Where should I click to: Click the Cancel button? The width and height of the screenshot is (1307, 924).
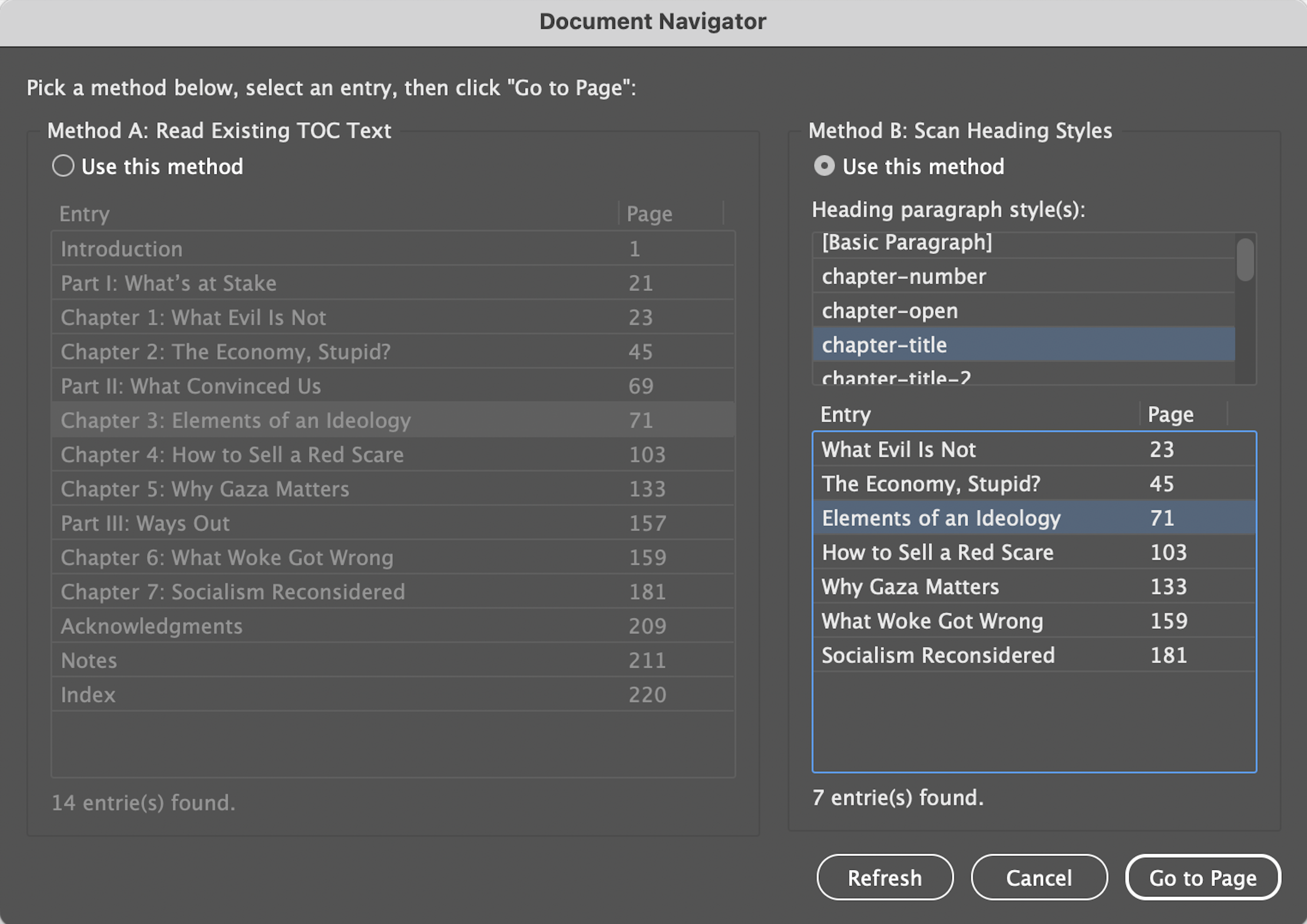tap(1039, 877)
